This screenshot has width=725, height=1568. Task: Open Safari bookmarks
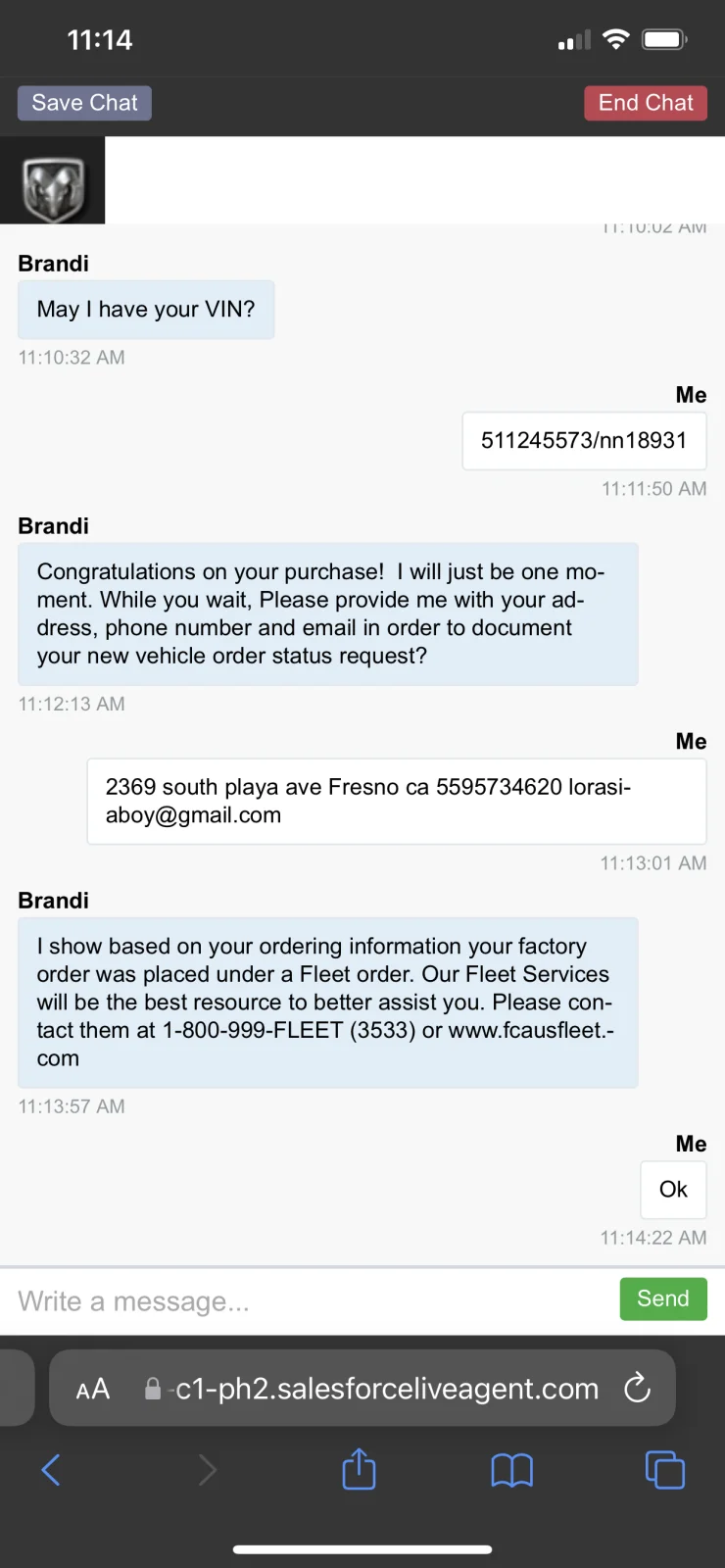tap(511, 1469)
